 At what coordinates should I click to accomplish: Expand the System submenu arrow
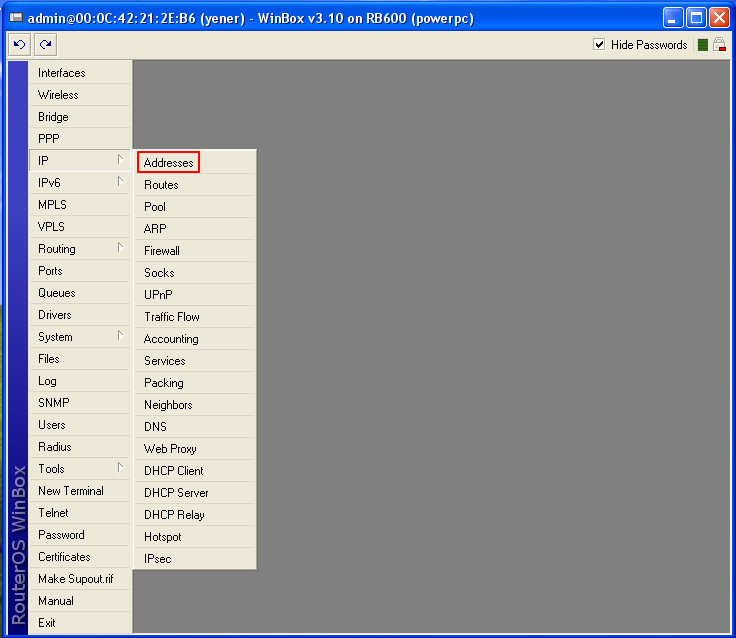pos(121,336)
